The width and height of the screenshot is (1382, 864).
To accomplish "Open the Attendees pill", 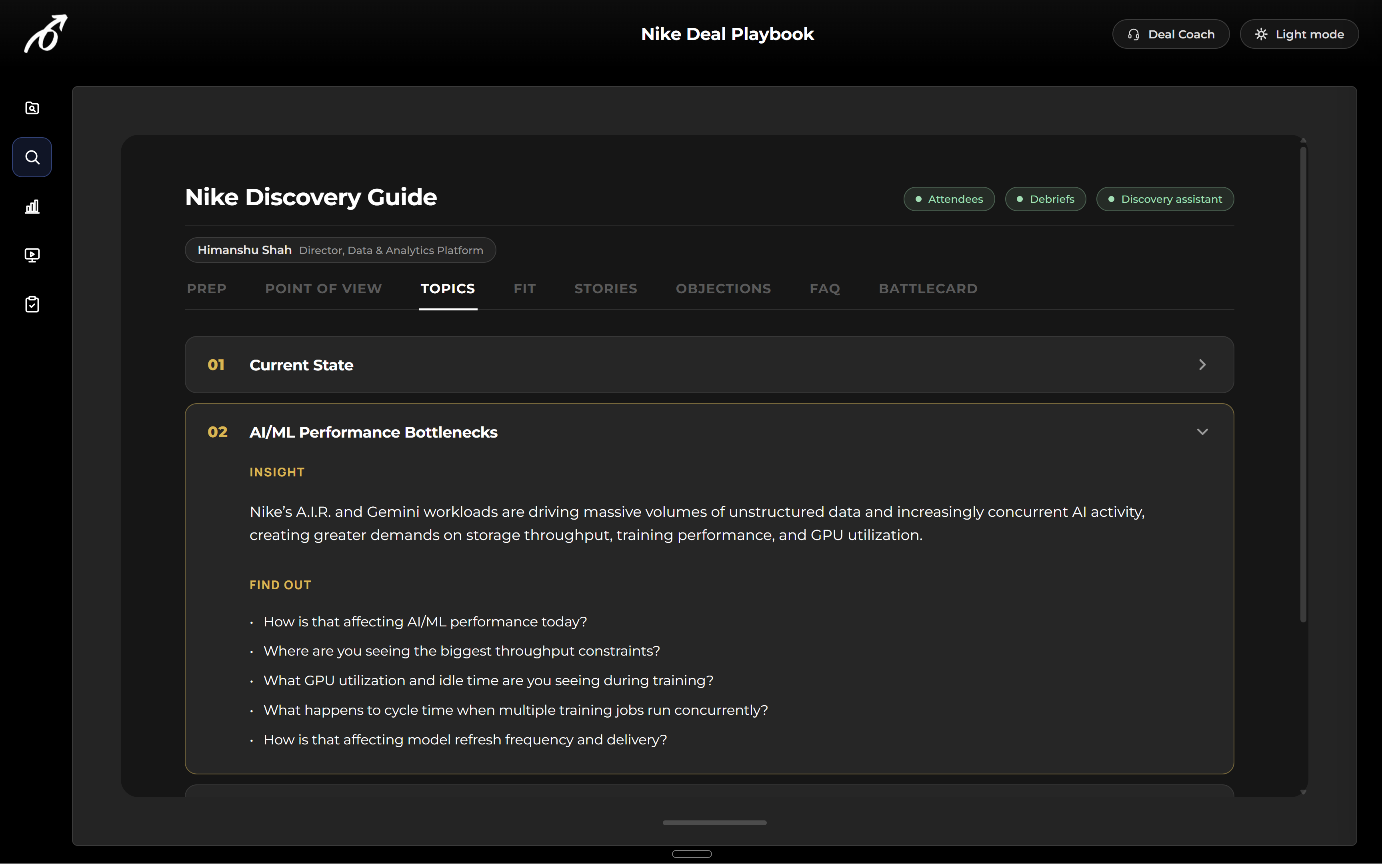I will coord(949,199).
